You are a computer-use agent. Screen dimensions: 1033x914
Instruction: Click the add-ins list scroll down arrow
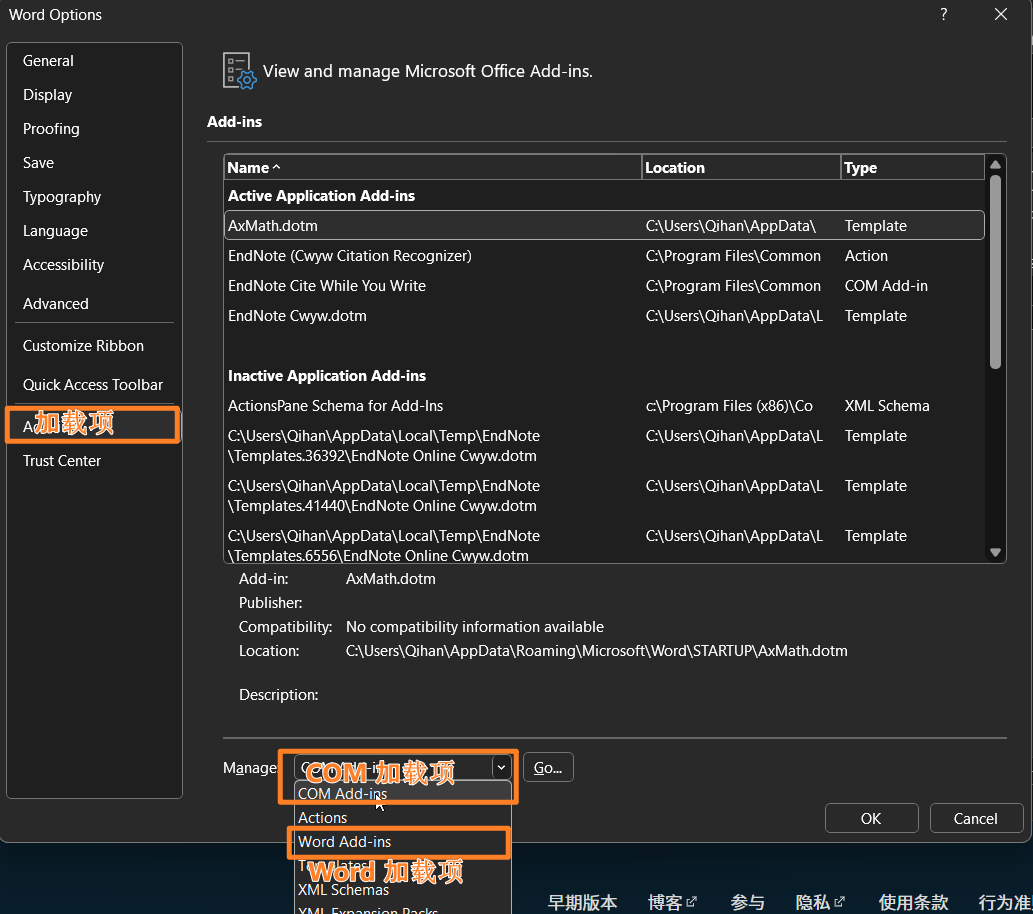[995, 552]
